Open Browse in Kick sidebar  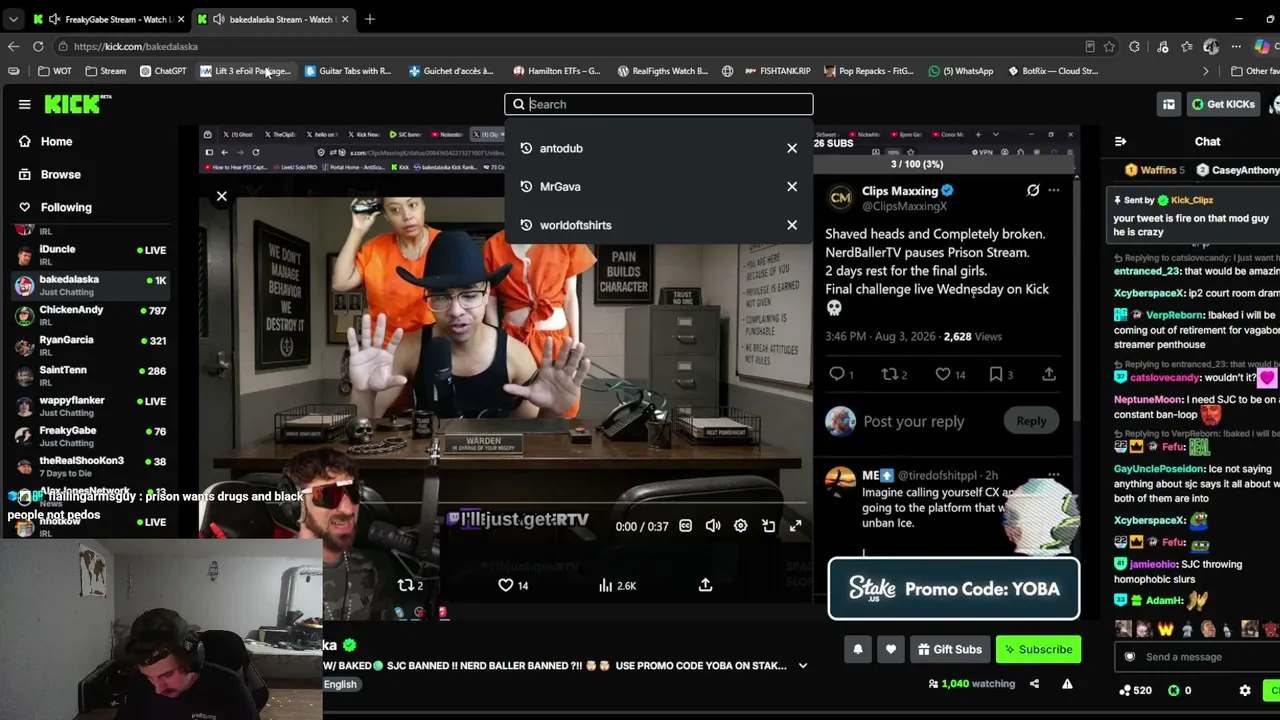pos(60,174)
